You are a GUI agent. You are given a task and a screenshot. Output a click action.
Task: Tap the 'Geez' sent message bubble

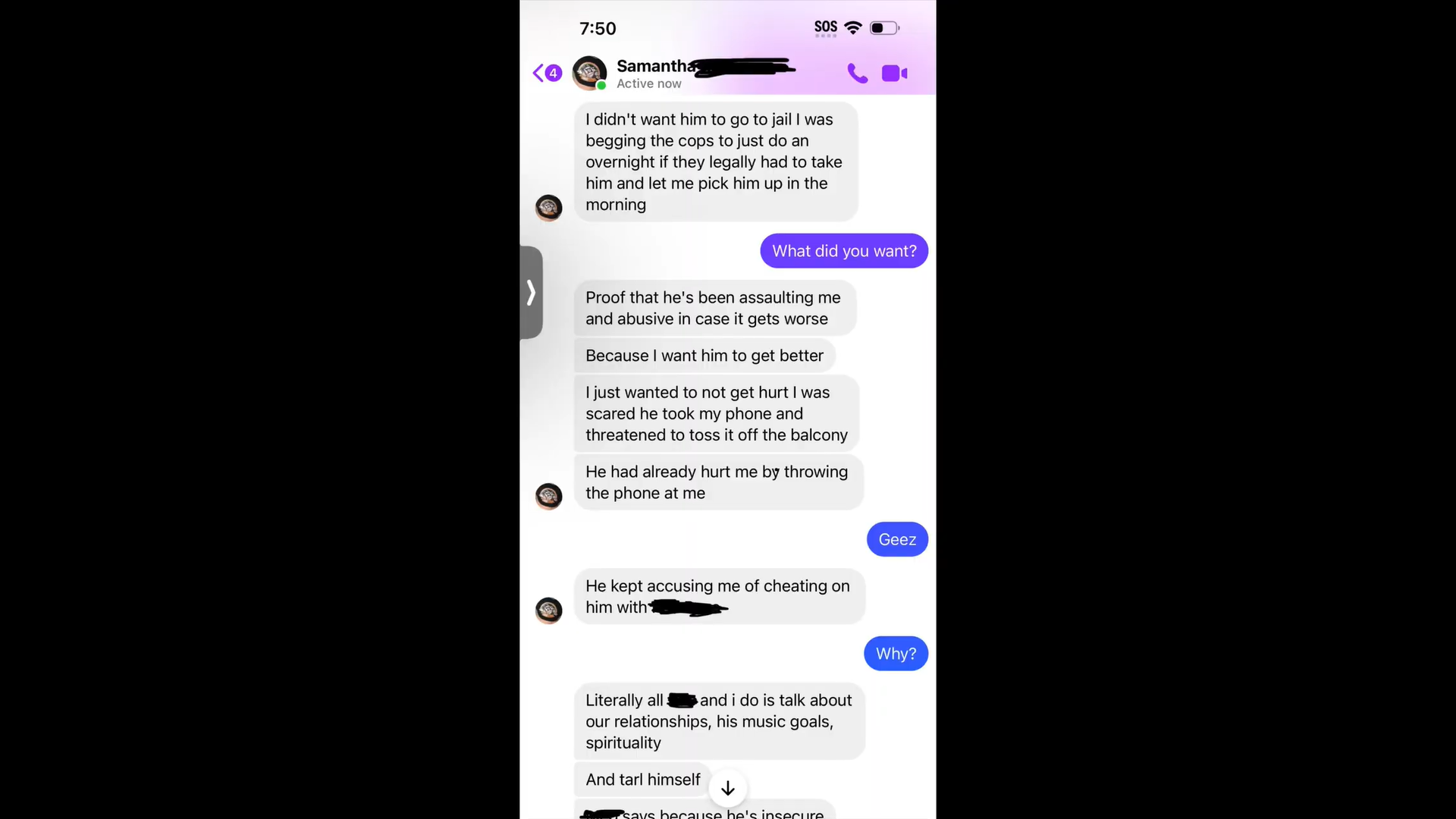[897, 539]
